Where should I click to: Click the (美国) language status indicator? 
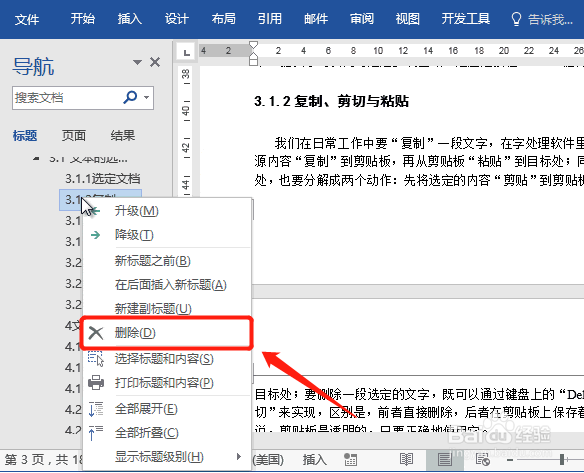pos(268,460)
